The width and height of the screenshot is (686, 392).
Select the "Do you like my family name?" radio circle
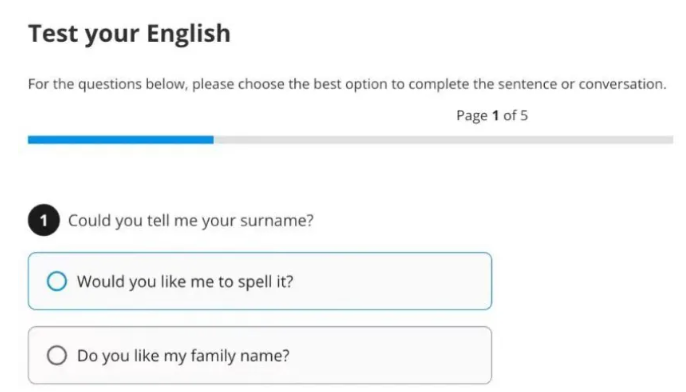pyautogui.click(x=57, y=355)
